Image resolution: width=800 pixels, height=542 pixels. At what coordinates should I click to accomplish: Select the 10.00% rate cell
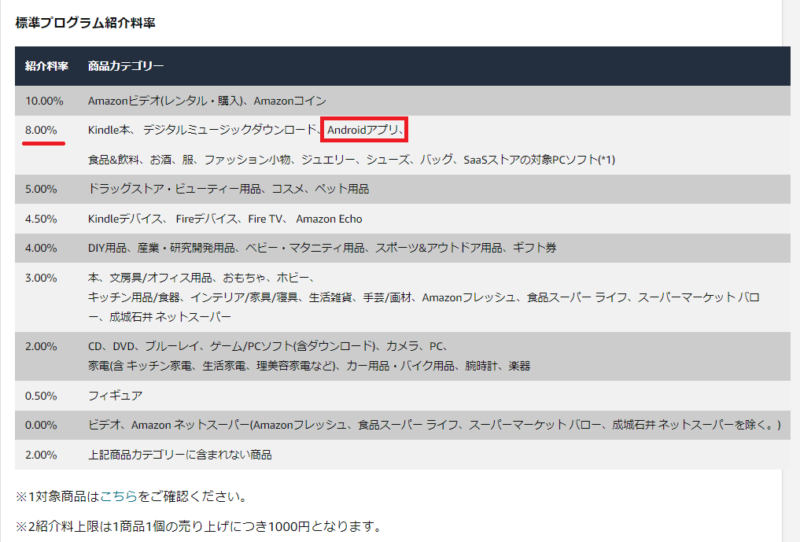(x=44, y=101)
